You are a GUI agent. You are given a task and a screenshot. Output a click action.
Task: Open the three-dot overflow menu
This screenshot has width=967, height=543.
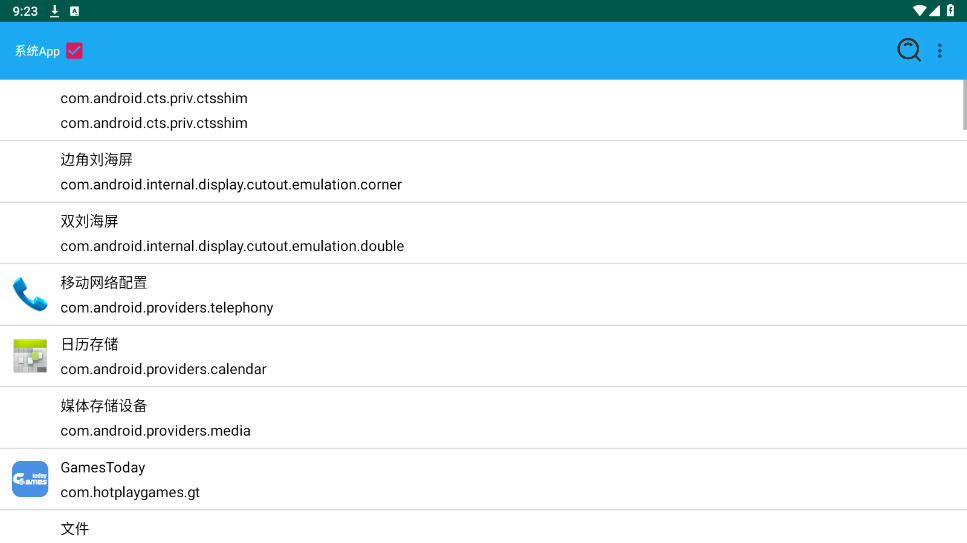click(940, 51)
